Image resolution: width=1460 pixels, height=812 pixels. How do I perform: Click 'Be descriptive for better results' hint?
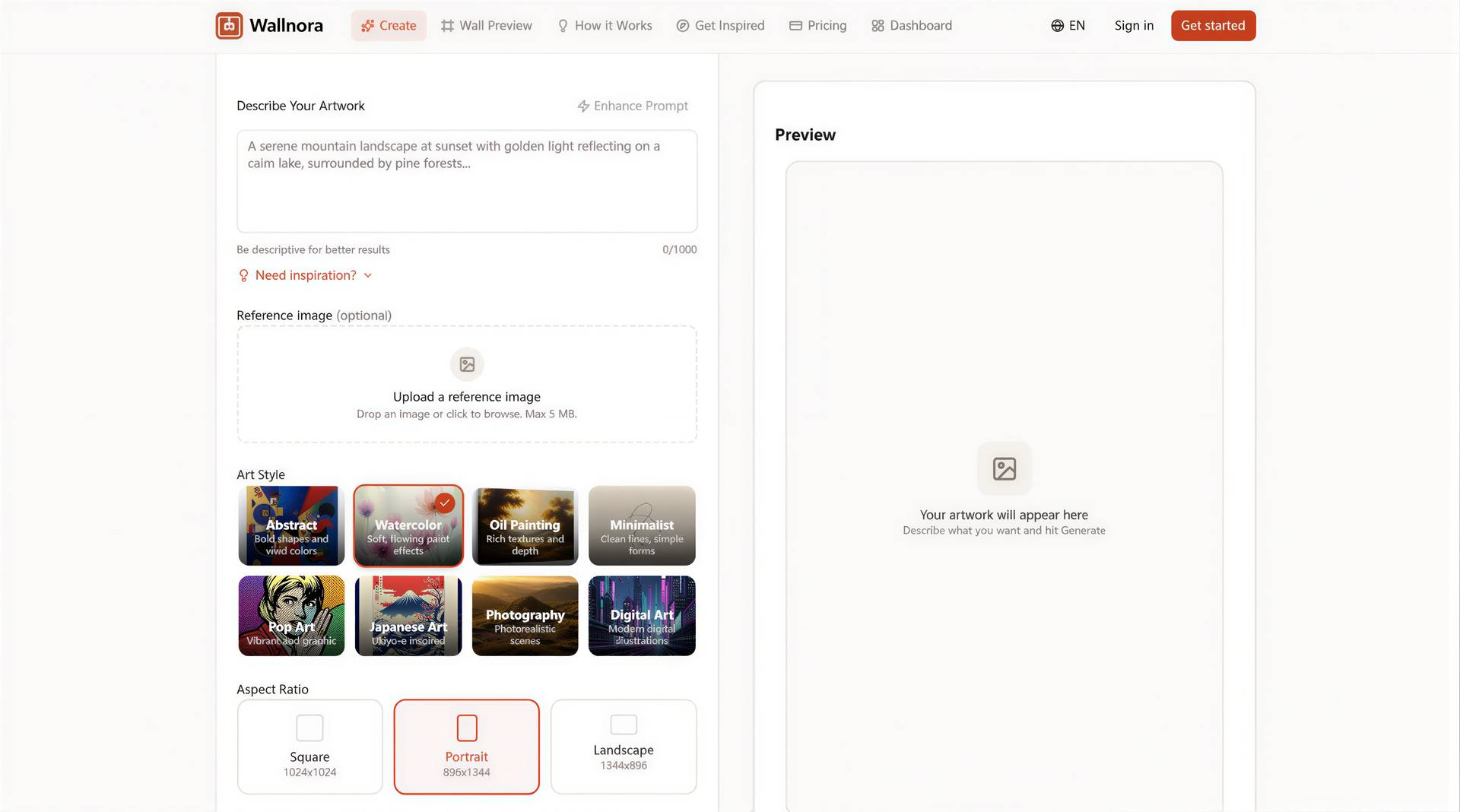pyautogui.click(x=313, y=249)
